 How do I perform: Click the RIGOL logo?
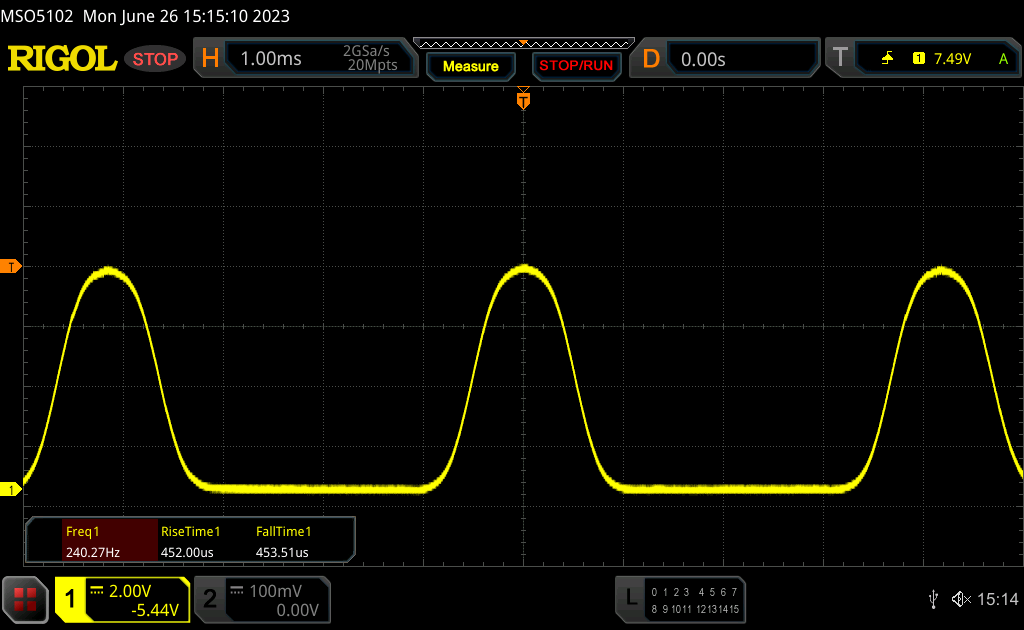62,59
